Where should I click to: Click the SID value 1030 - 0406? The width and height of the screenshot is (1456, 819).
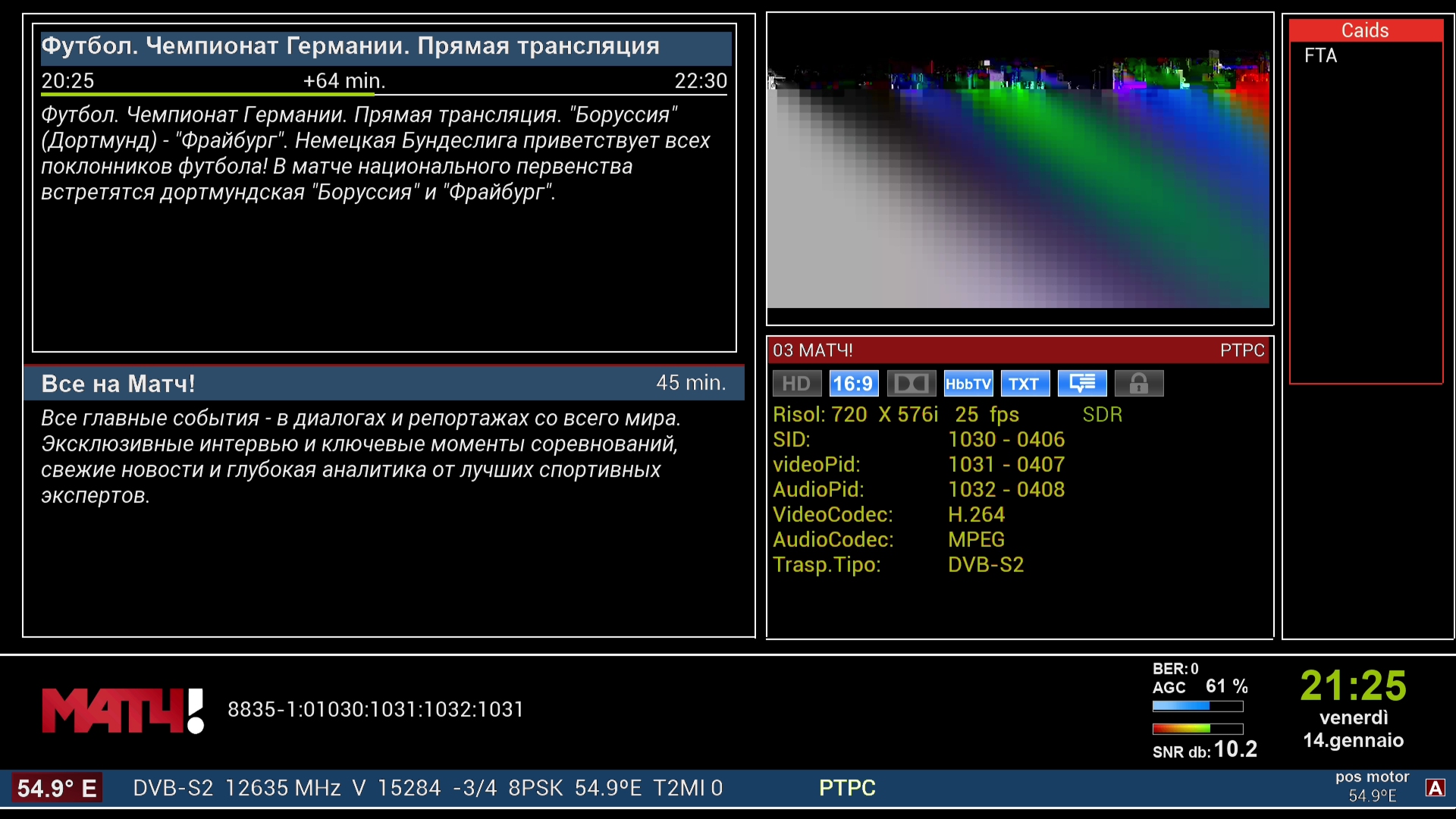pyautogui.click(x=1006, y=440)
